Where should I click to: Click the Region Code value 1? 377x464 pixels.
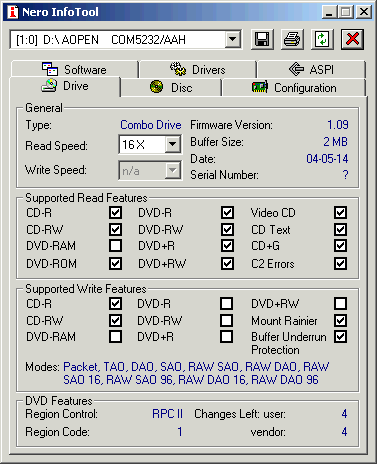point(180,432)
